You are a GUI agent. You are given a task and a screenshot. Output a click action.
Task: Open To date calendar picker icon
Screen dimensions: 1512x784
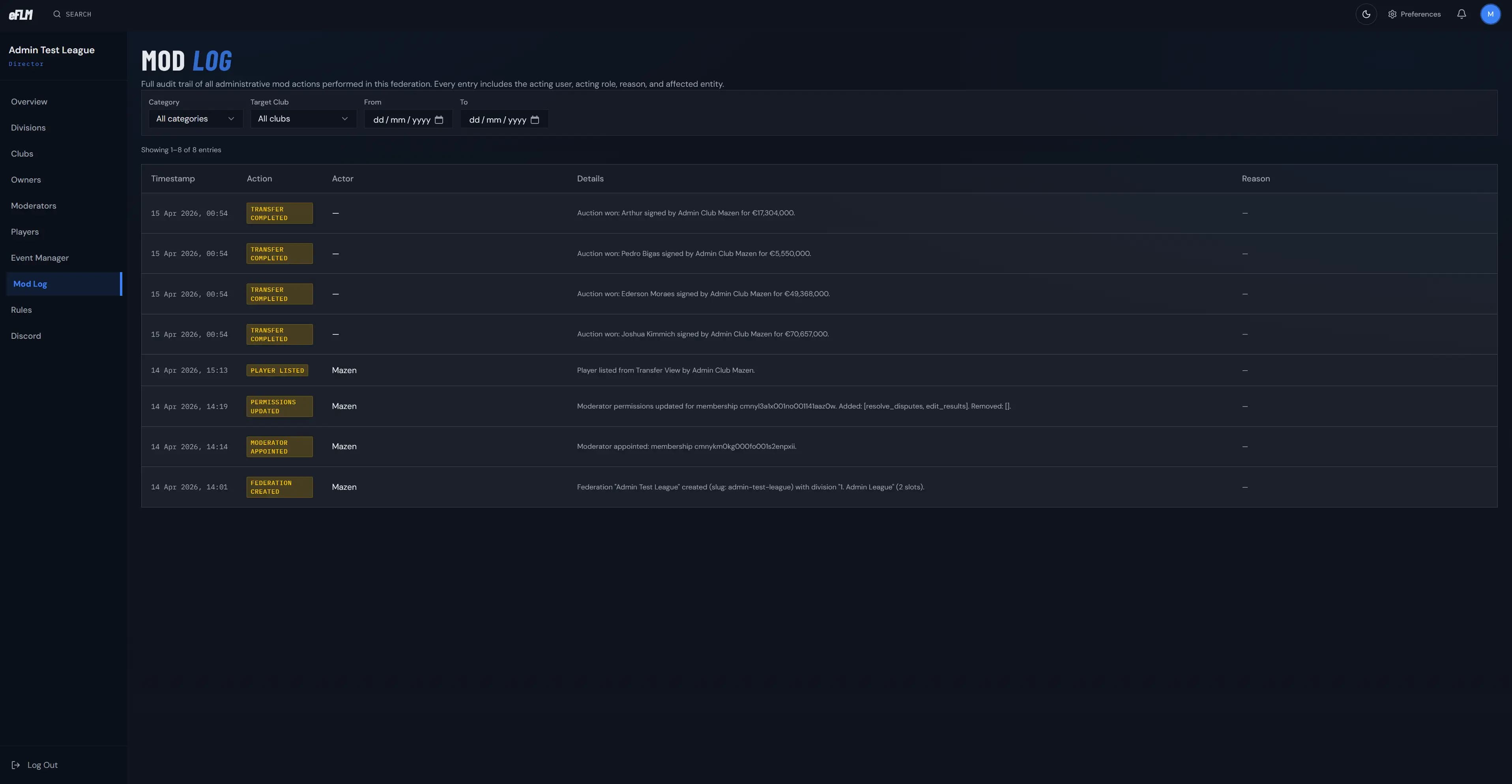[x=535, y=120]
